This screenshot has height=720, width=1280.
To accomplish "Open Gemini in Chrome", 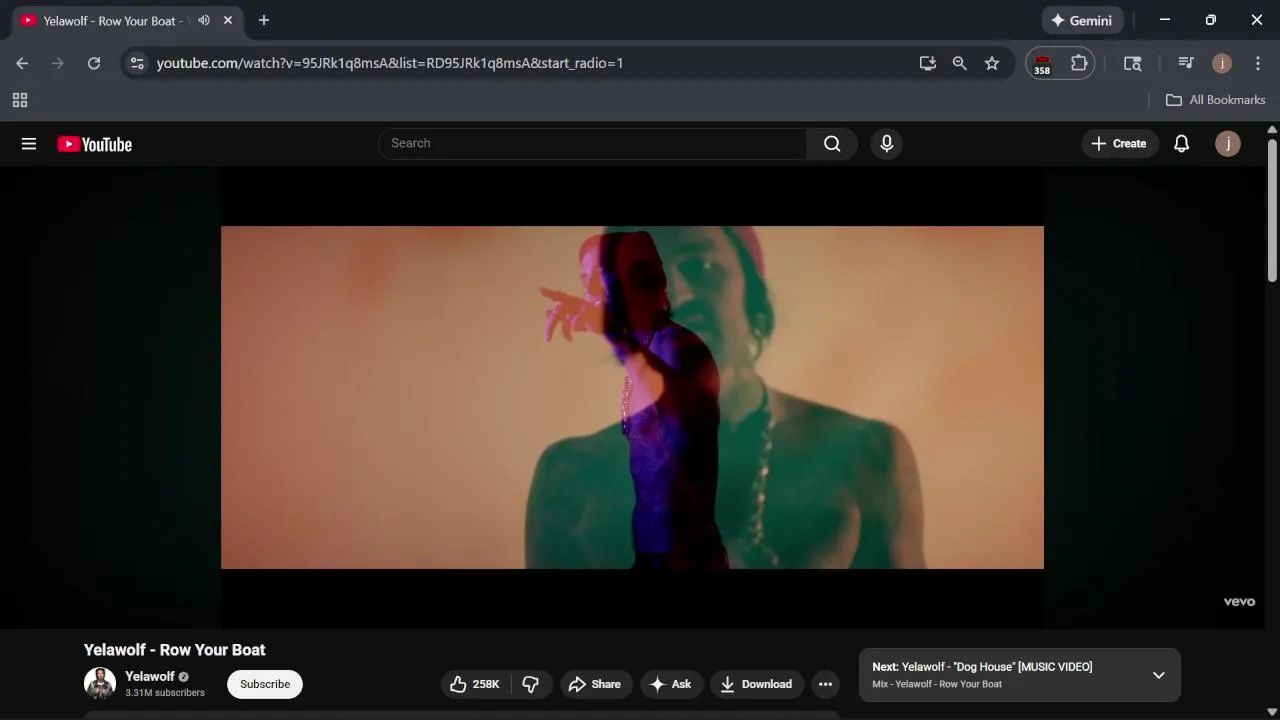I will (1082, 20).
